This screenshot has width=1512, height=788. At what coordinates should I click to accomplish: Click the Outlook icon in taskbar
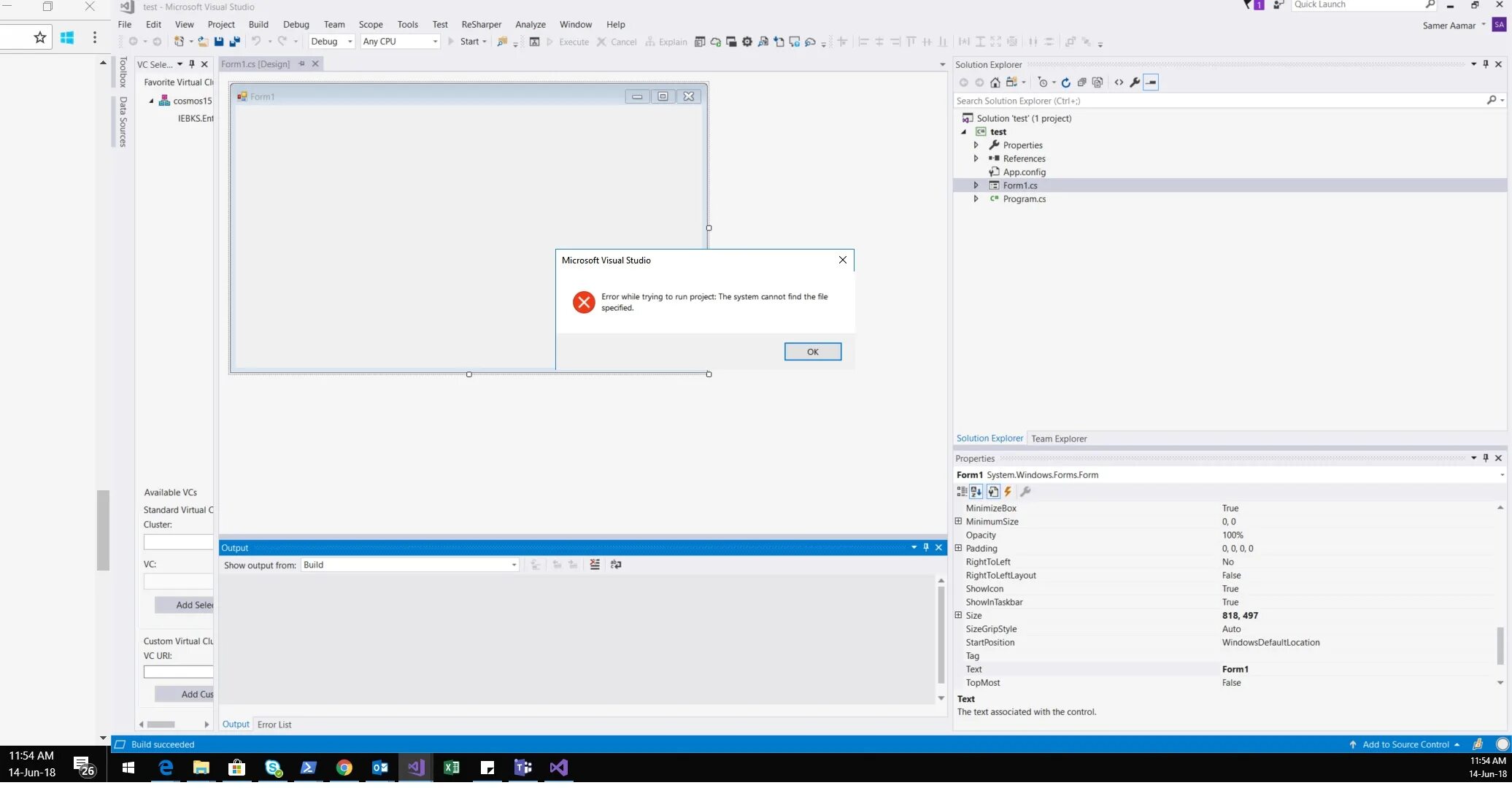tap(380, 768)
